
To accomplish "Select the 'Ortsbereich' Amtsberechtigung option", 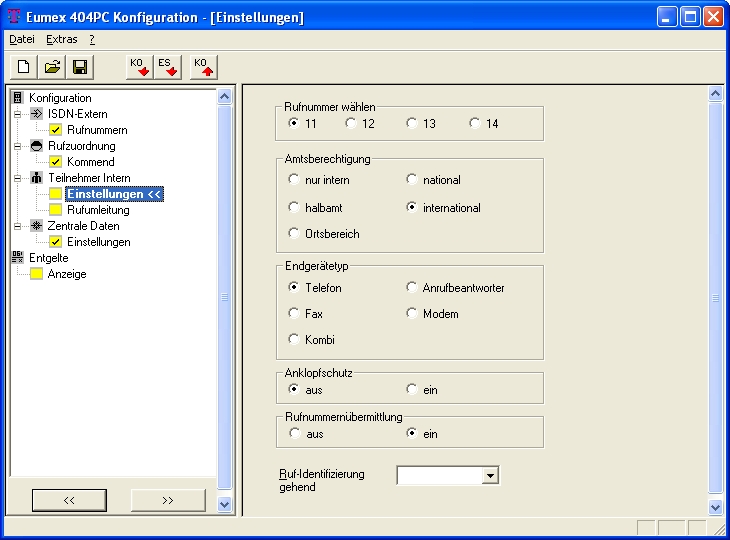I will [x=293, y=233].
